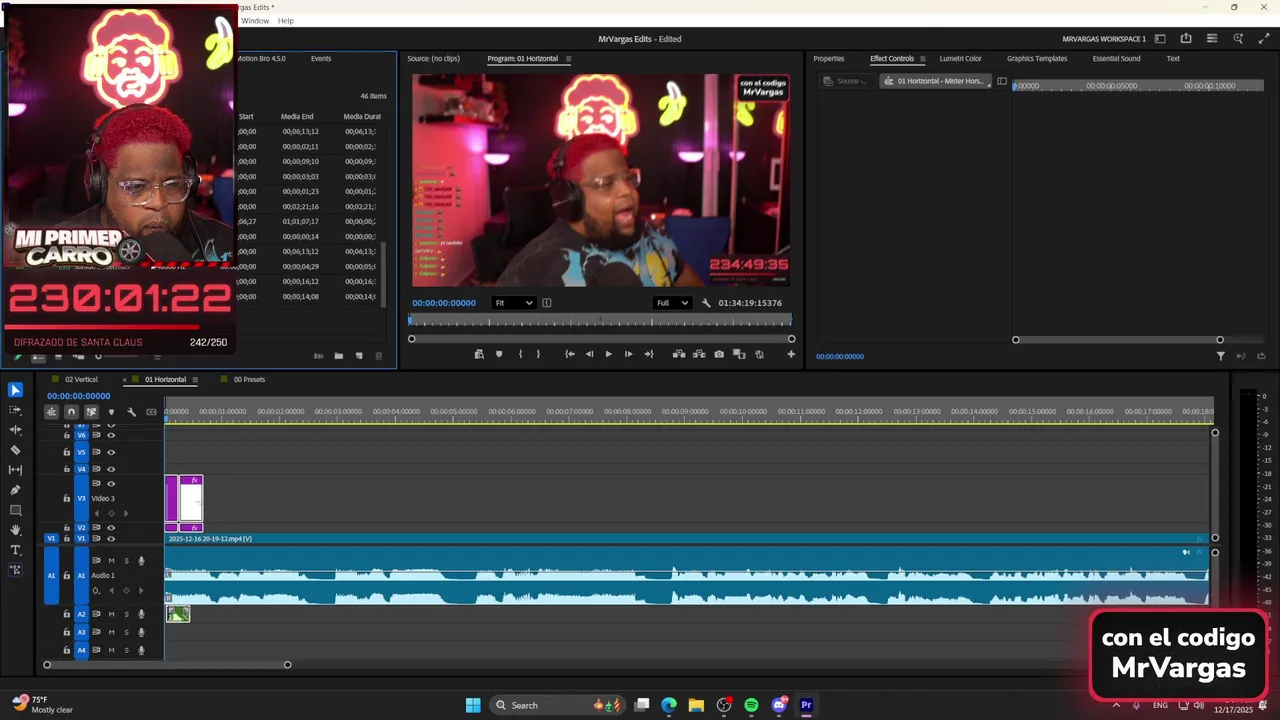Open 01 Horizontal - Mister Hors clip dropdown
Image resolution: width=1280 pixels, height=720 pixels.
pyautogui.click(x=937, y=81)
